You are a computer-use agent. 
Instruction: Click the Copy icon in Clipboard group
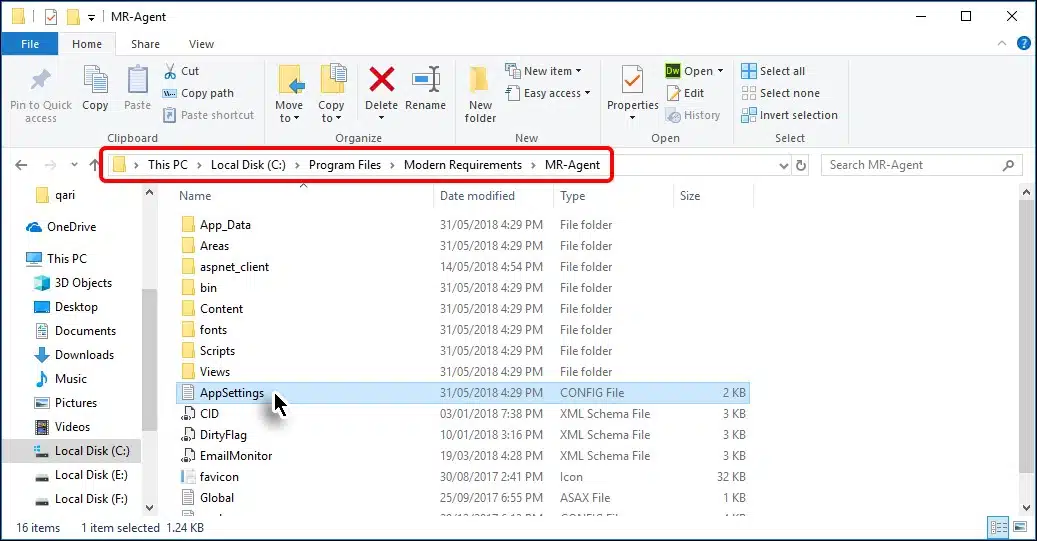[x=95, y=80]
